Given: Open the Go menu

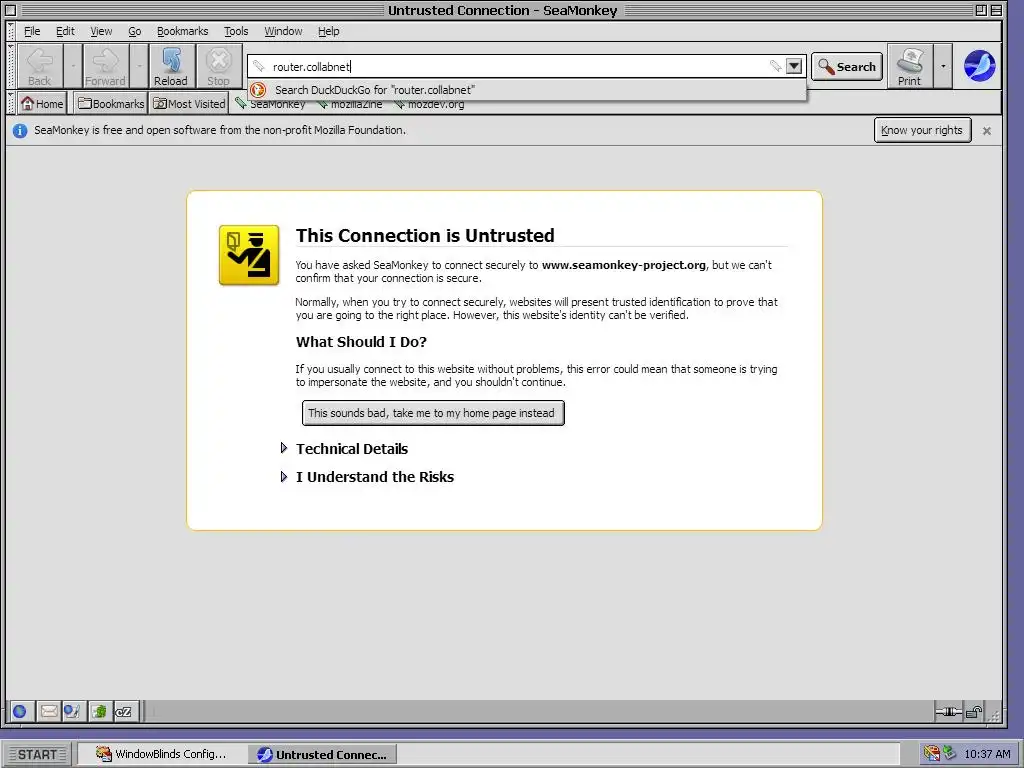Looking at the screenshot, I should click(x=135, y=31).
